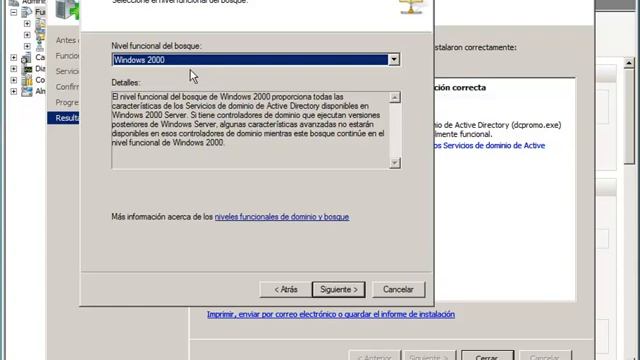
Task: Collapse the Fu tree node in Server Manager
Action: pyautogui.click(x=13, y=12)
